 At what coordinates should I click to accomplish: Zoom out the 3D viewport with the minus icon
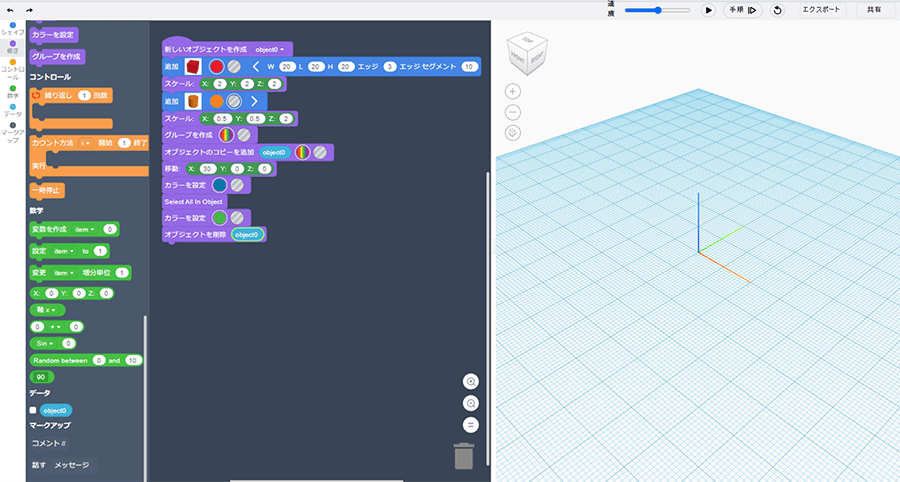[x=513, y=112]
